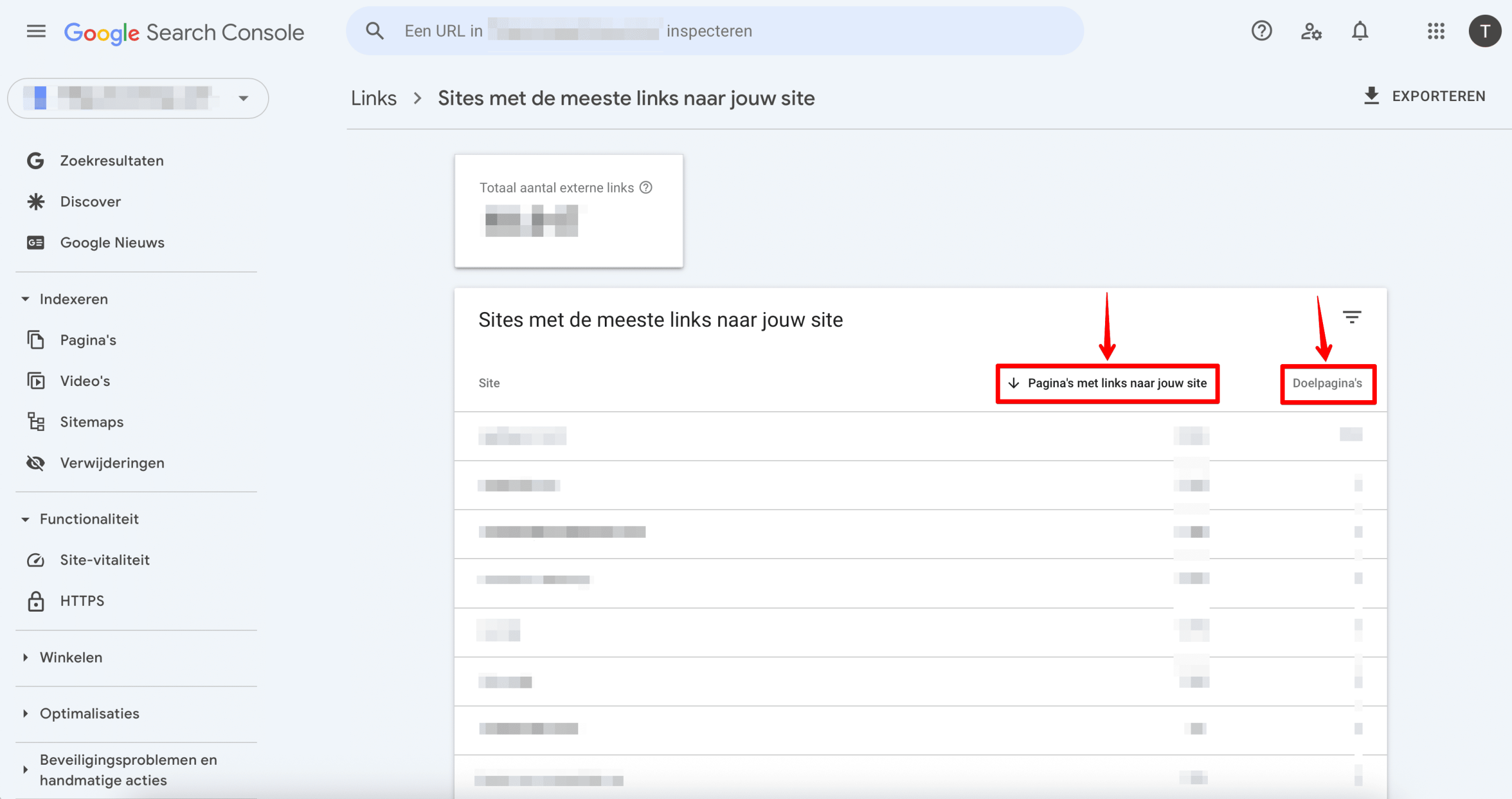Click the Google Search Console logo
This screenshot has width=1512, height=799.
click(x=184, y=33)
